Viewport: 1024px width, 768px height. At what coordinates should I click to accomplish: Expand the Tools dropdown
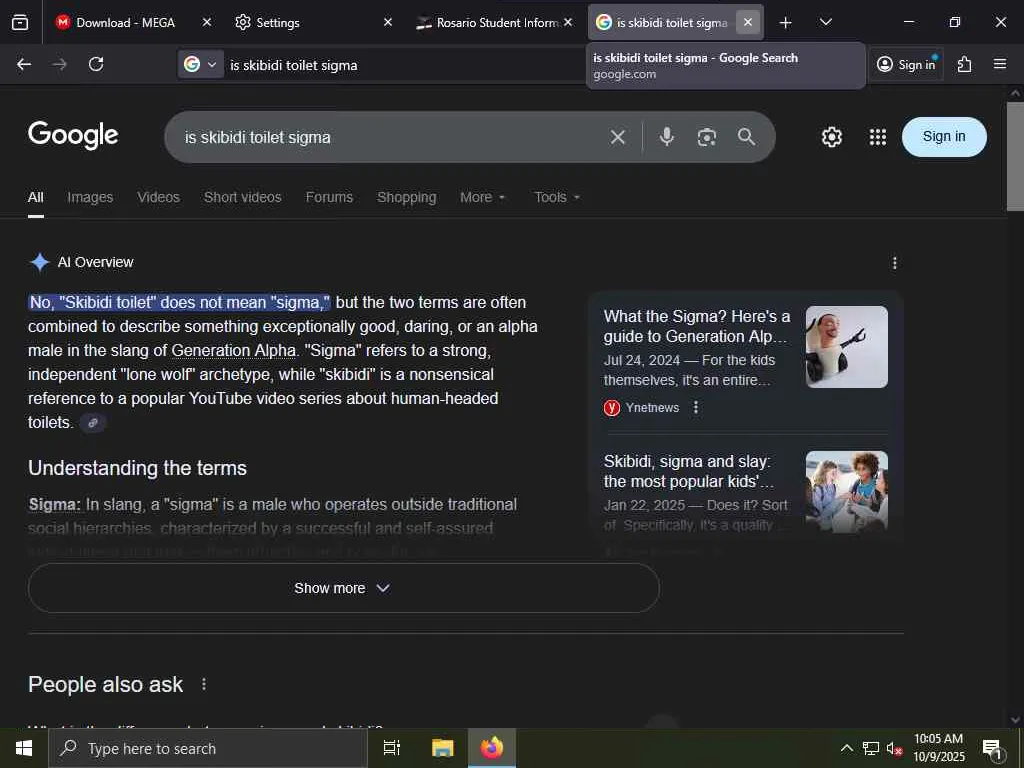tap(557, 197)
